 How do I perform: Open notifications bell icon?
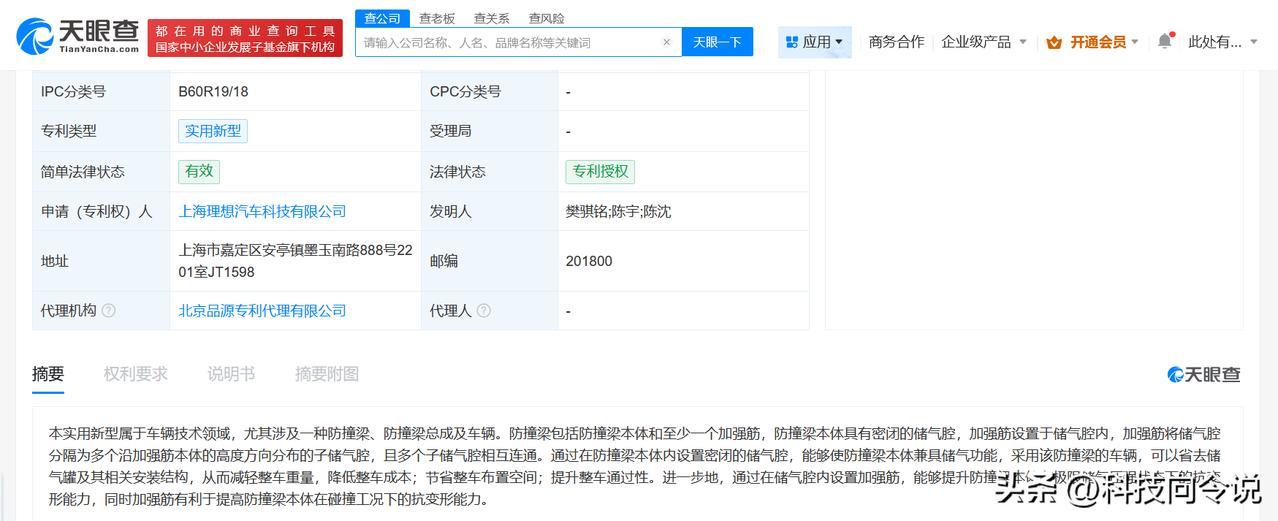[1164, 41]
